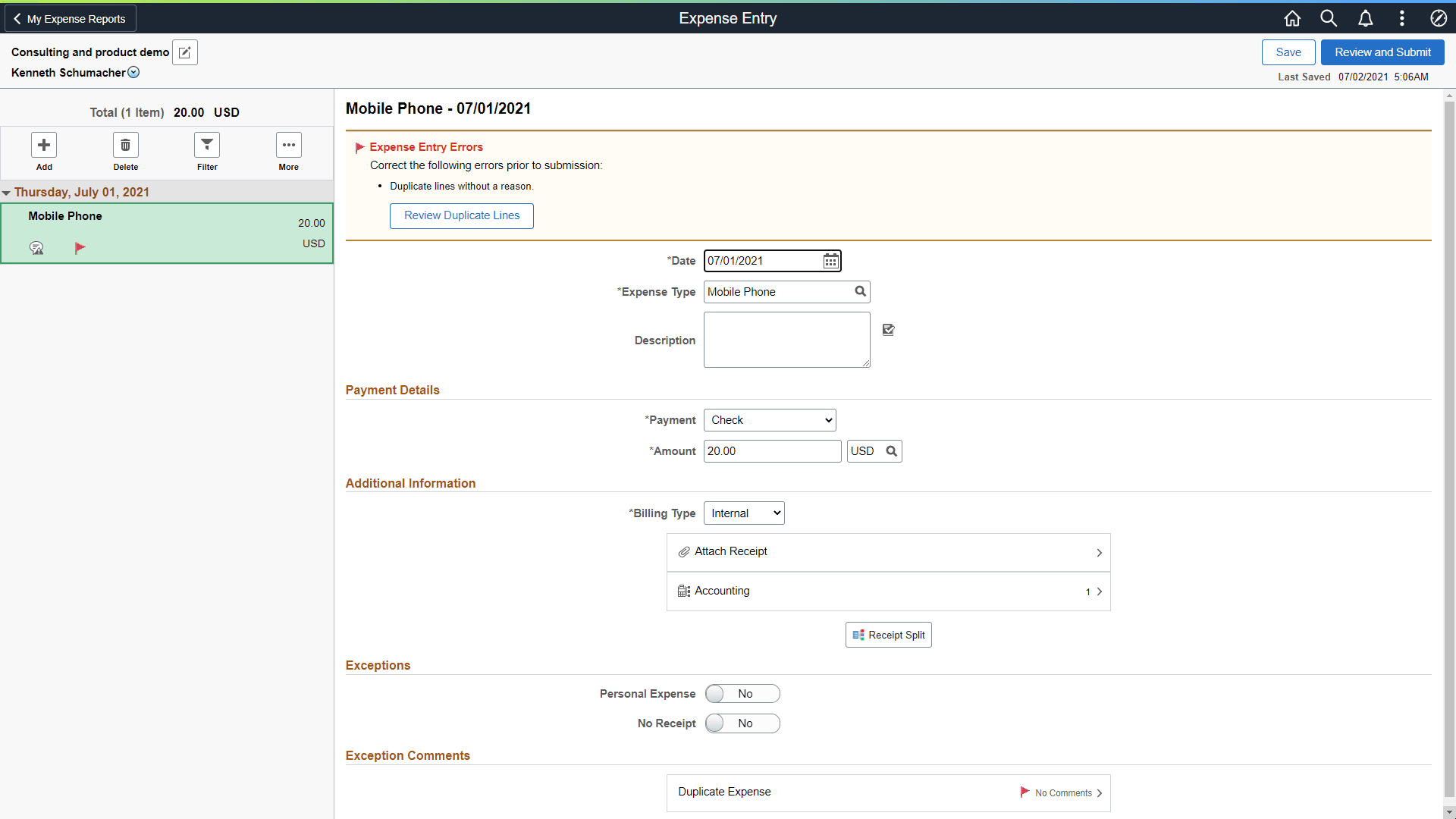Click the currency lookup magnifier beside USD
This screenshot has width=1456, height=819.
point(890,450)
